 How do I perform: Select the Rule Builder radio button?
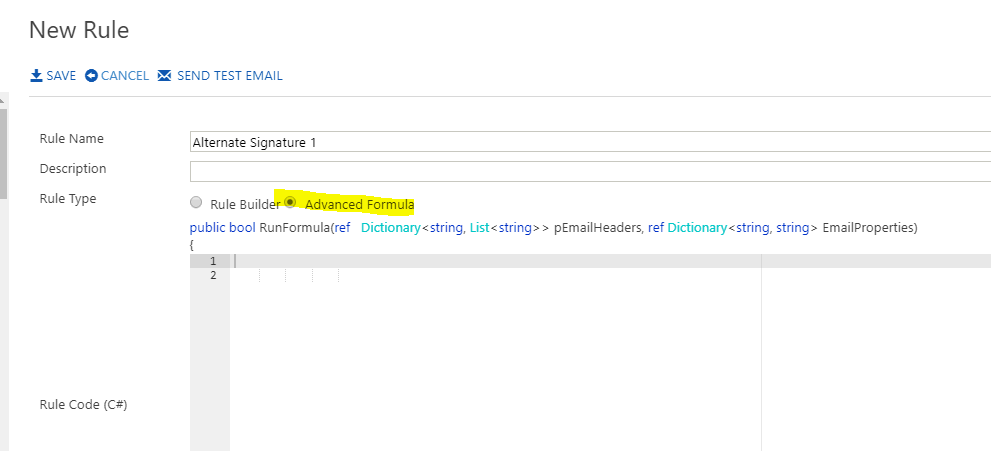point(197,203)
